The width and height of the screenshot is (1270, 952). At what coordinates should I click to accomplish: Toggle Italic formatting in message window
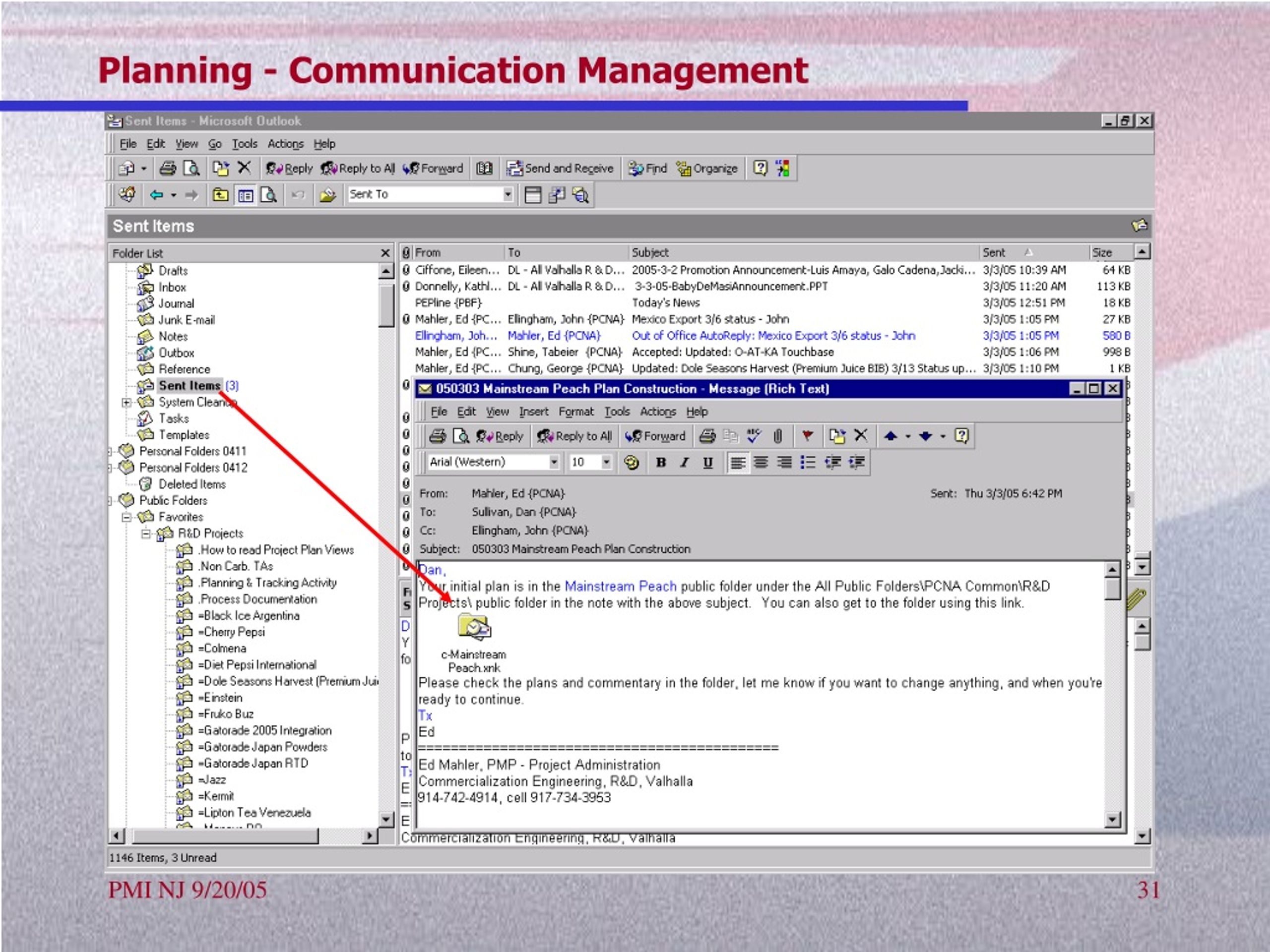point(685,462)
